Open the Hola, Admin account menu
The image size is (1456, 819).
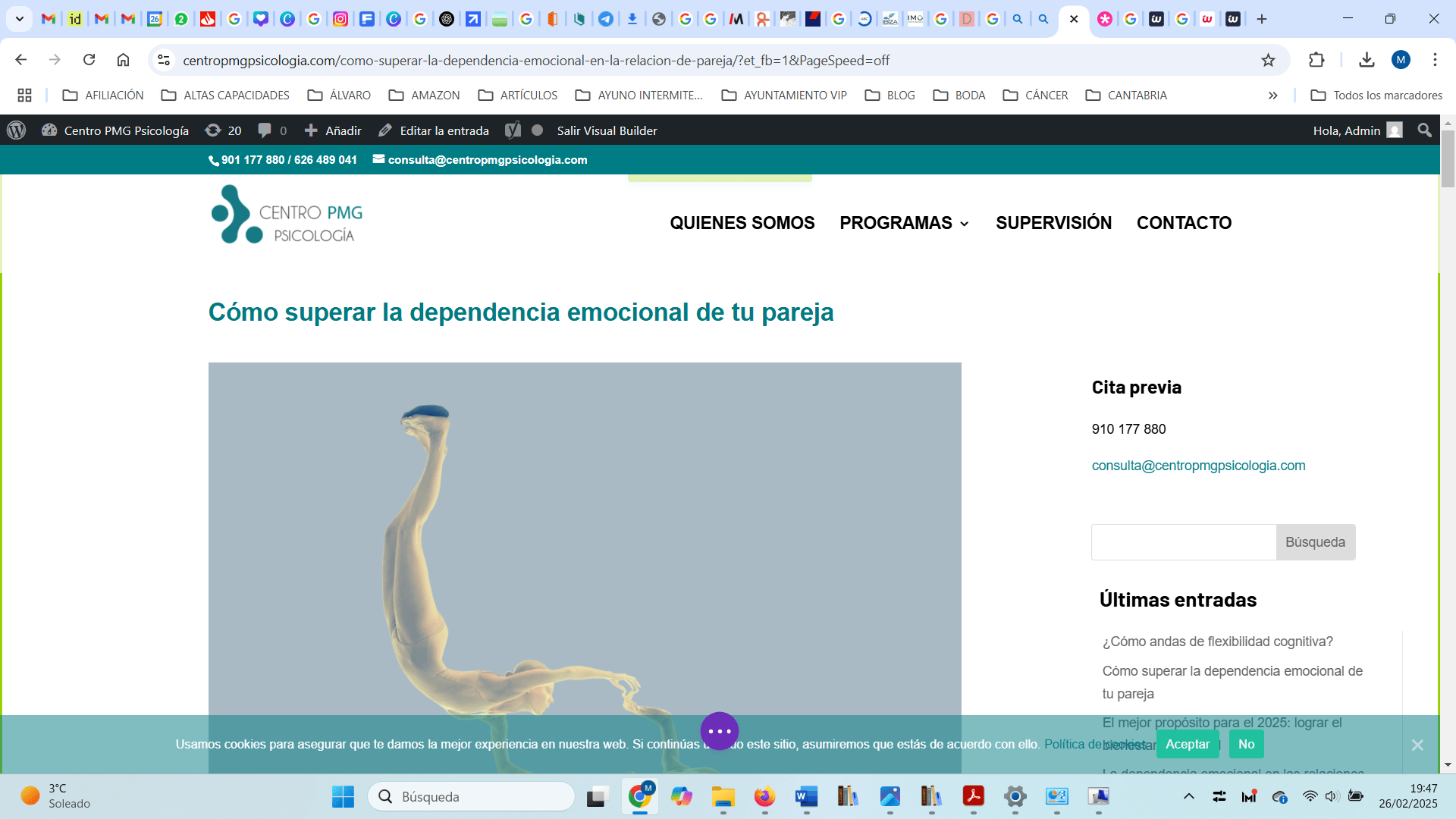click(1357, 130)
